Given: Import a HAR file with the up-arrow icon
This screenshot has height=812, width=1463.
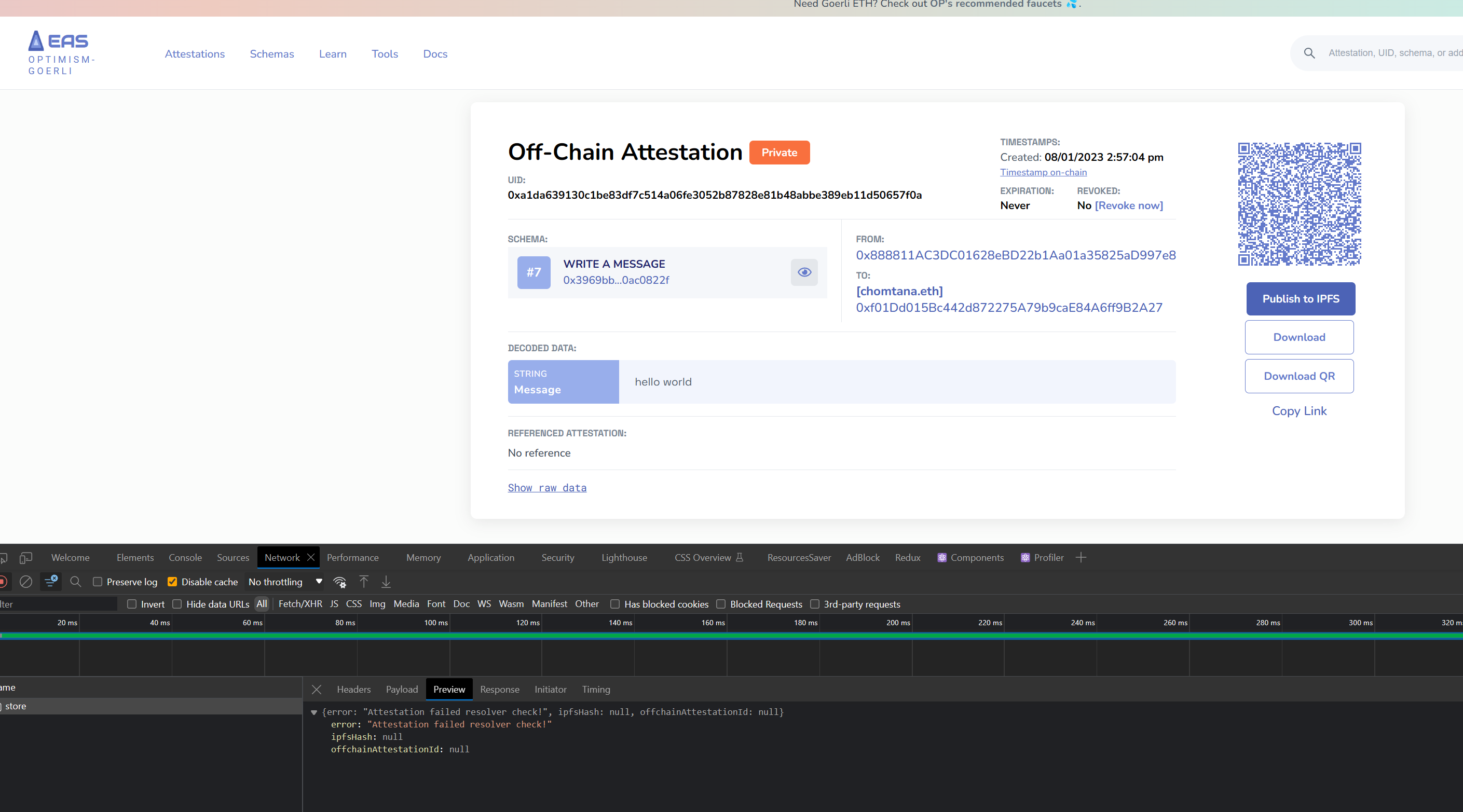Looking at the screenshot, I should tap(363, 582).
